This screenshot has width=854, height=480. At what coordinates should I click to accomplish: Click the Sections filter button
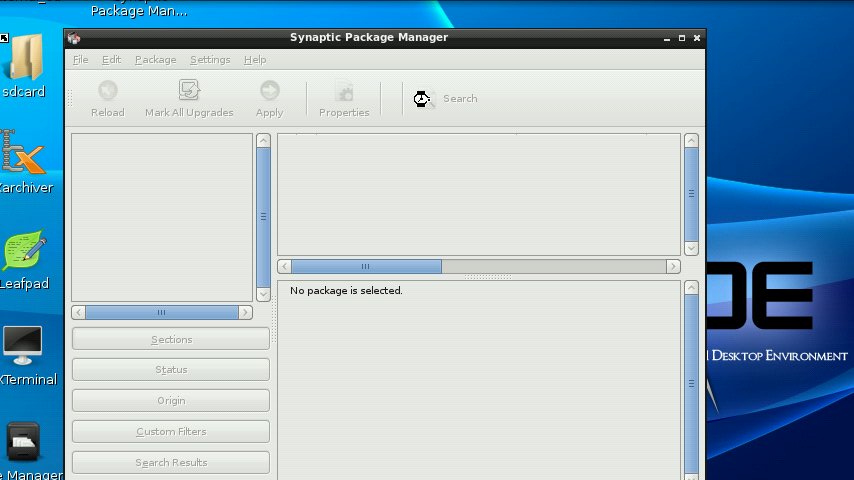click(x=171, y=339)
